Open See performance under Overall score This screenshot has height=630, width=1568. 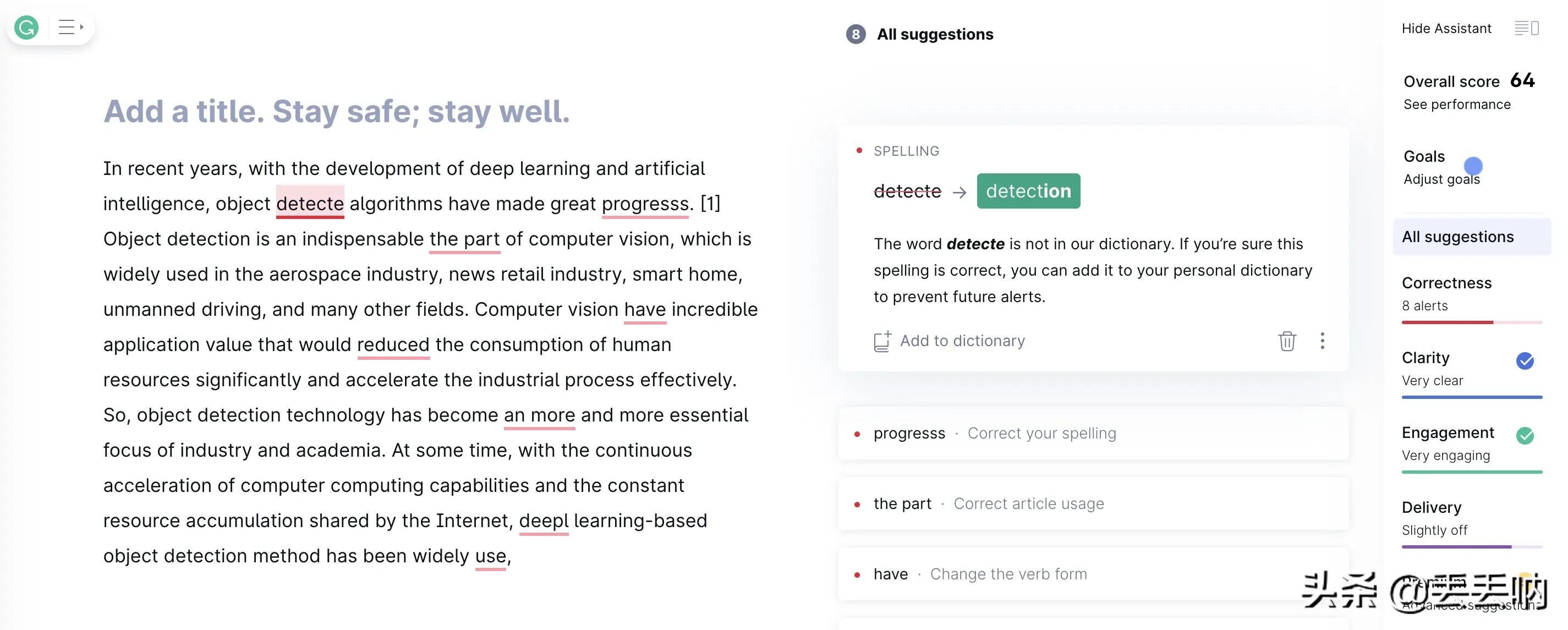pos(1457,104)
